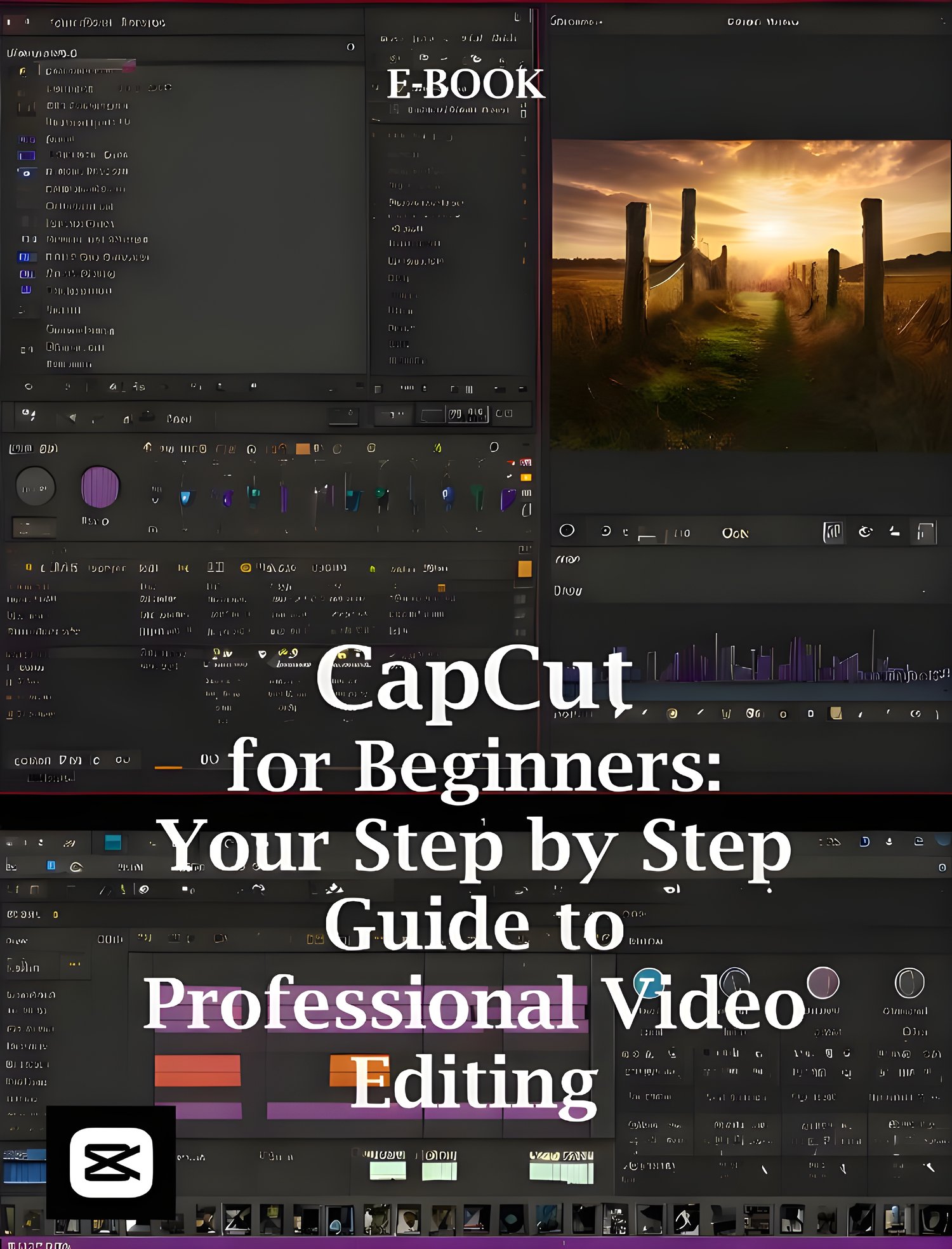Click the dark grey round knob beside the purple knob
Image resolution: width=952 pixels, height=1249 pixels.
tap(35, 487)
